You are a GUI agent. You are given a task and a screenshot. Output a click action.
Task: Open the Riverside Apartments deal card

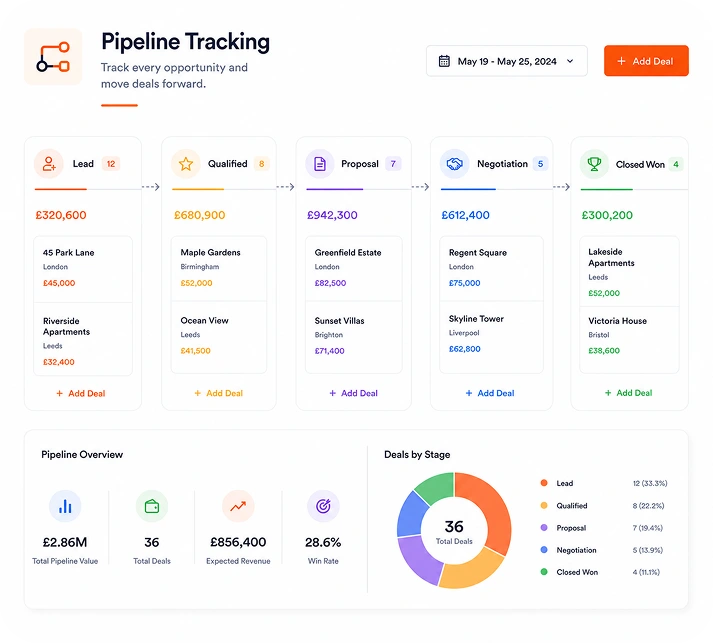point(83,339)
